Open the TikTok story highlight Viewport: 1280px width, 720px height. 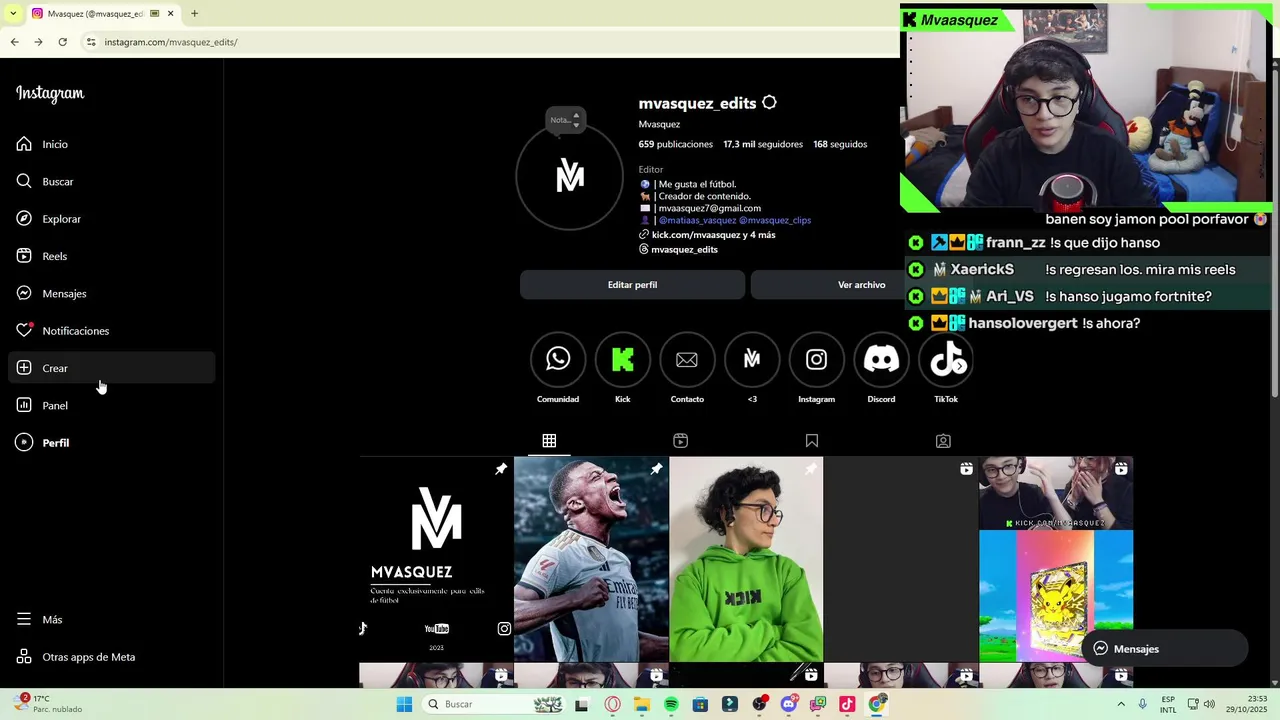[x=946, y=360]
